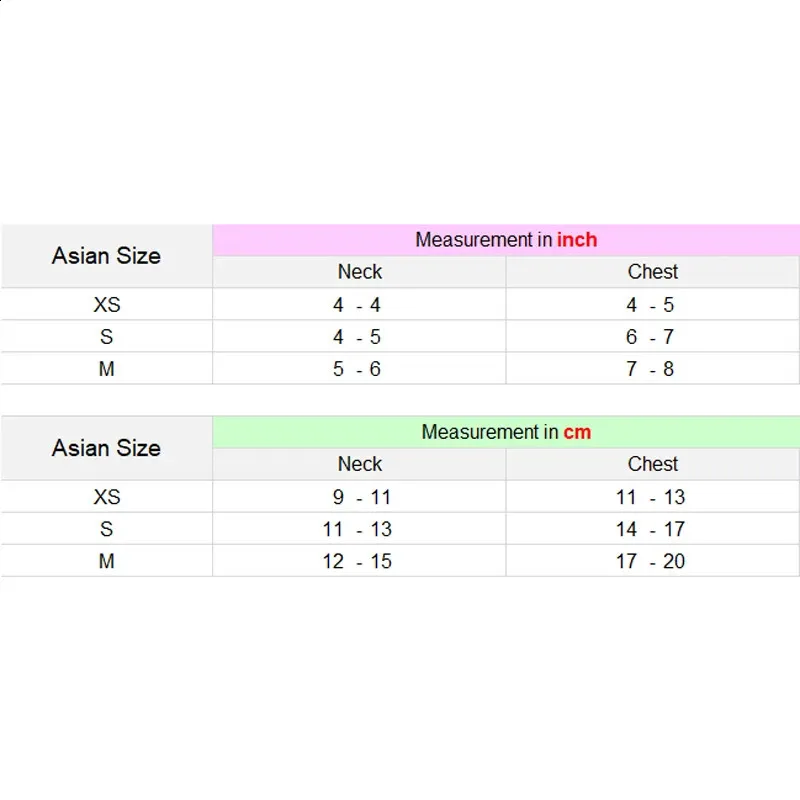Click the 'Measurement in inch' pink header
Screen dimensions: 800x800
[506, 240]
